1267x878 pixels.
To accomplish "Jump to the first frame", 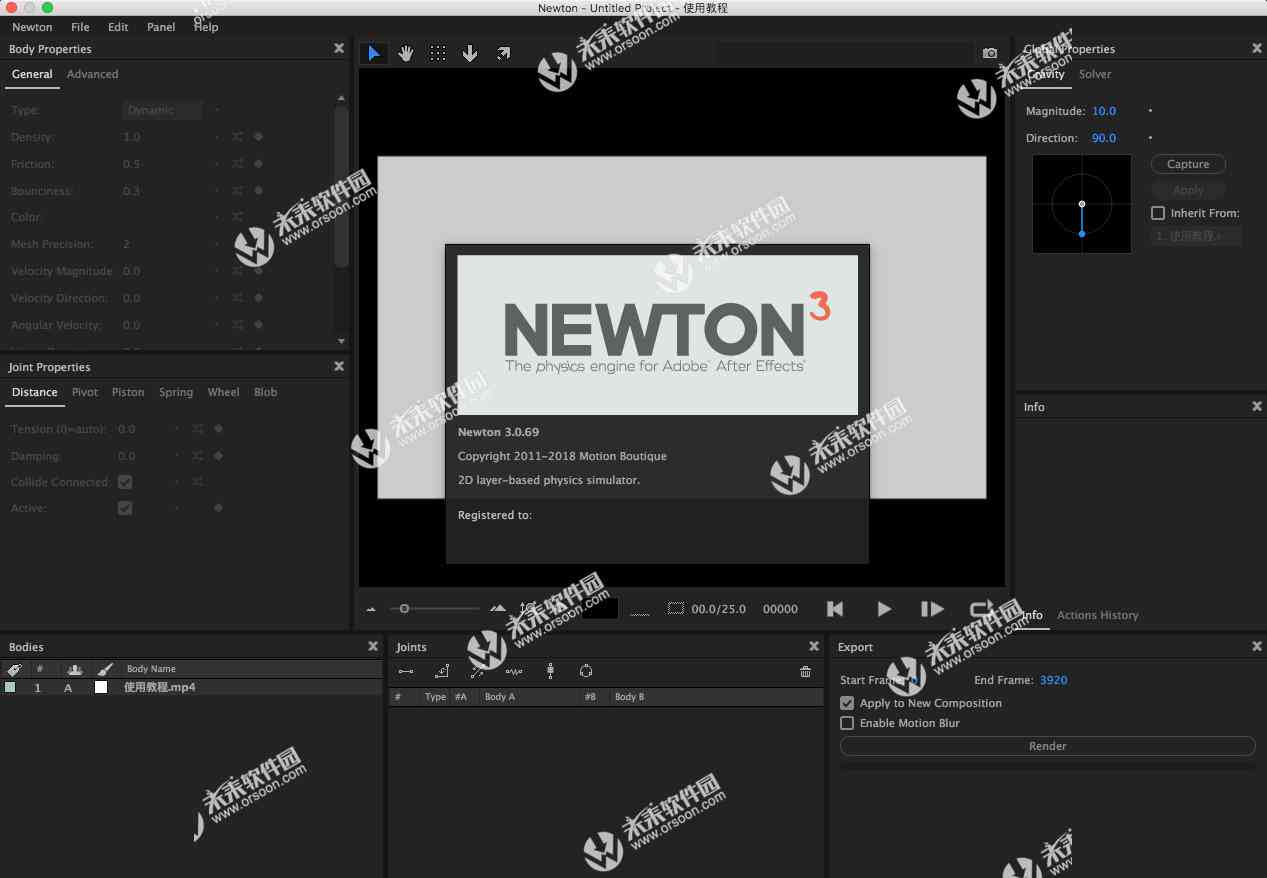I will [835, 609].
